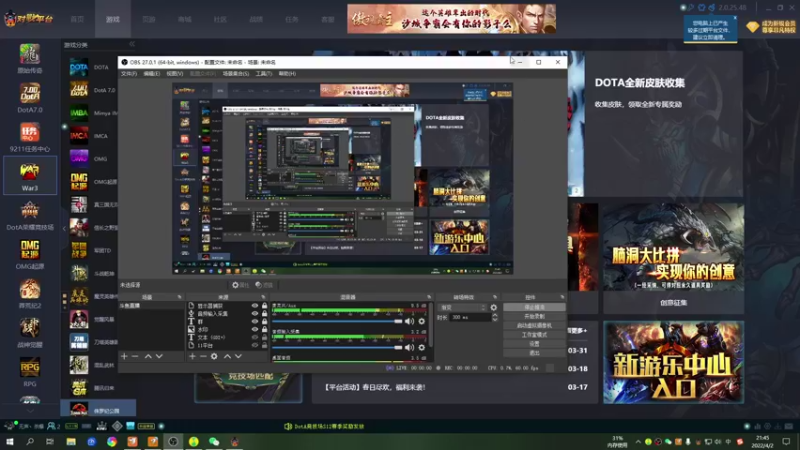Show hidden system tray icons

point(638,442)
